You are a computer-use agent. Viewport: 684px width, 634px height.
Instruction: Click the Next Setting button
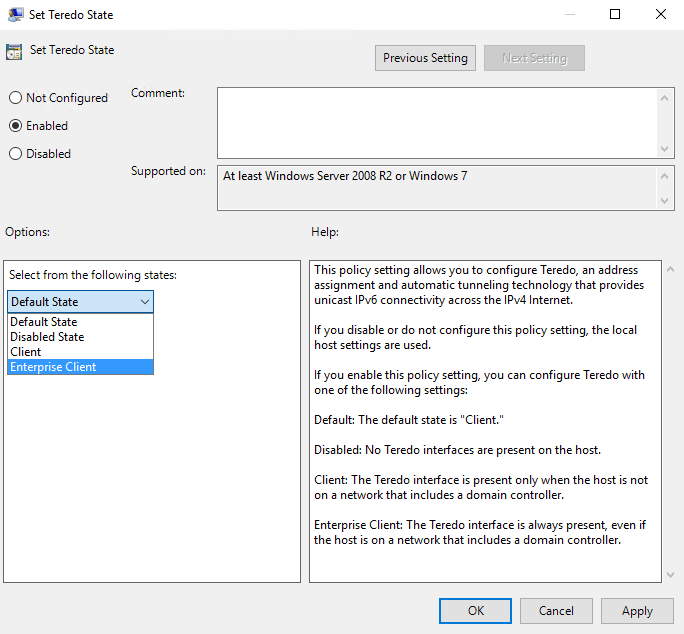[x=534, y=58]
